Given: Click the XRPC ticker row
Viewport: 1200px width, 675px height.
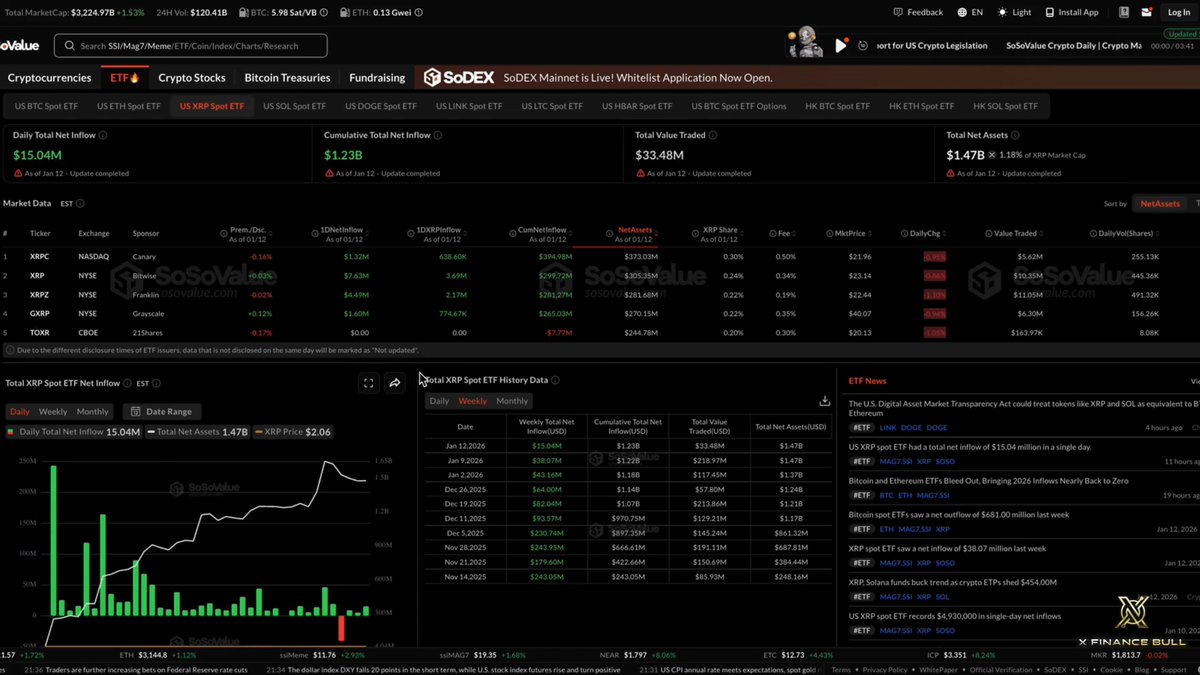Looking at the screenshot, I should tap(600, 256).
